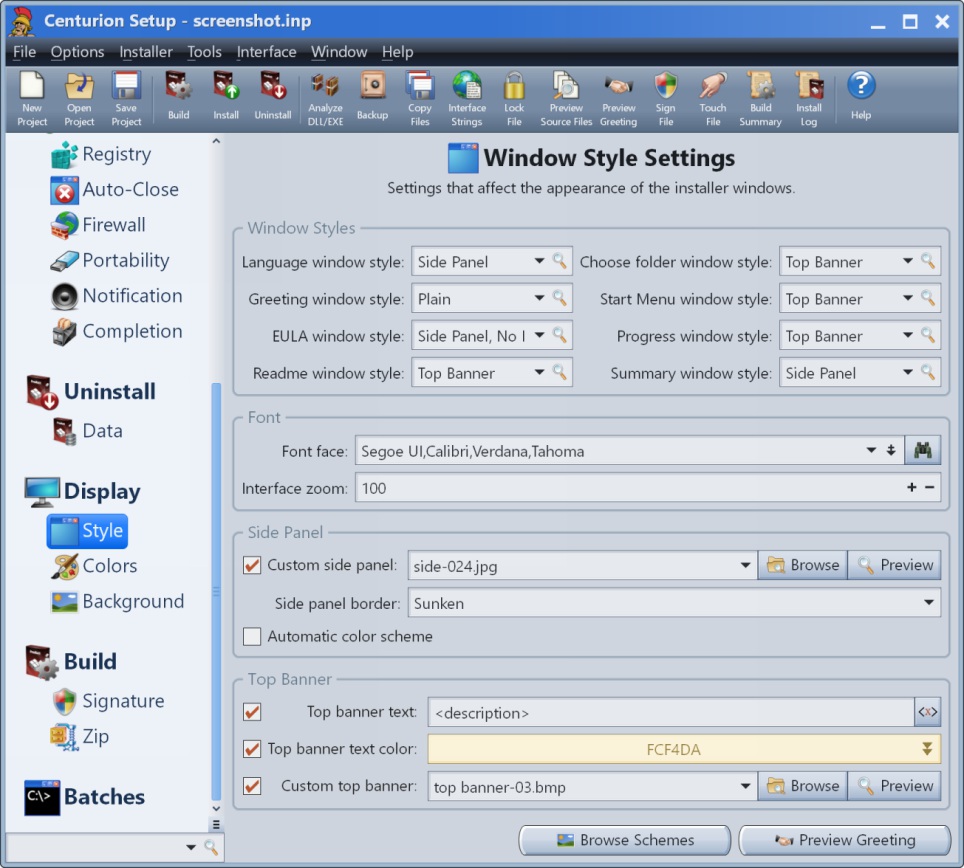964x868 pixels.
Task: Open Preview Source Files tool
Action: (x=566, y=98)
